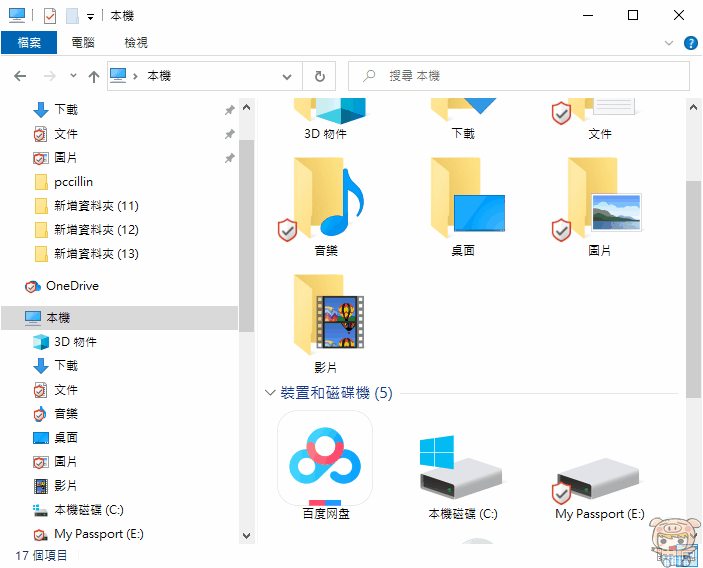Click pin icon next to 下載 quick access

pyautogui.click(x=230, y=110)
